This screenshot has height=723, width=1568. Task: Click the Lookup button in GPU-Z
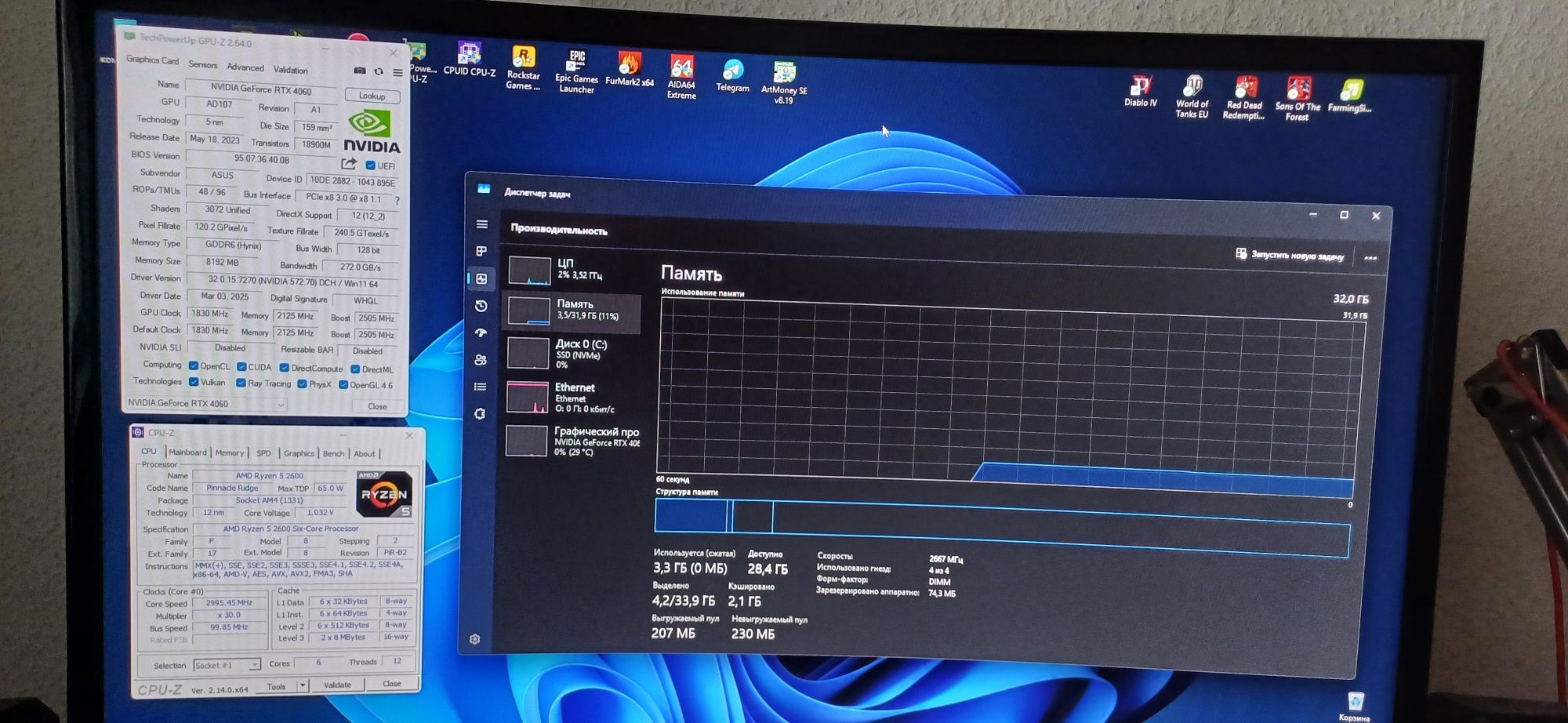pyautogui.click(x=372, y=96)
